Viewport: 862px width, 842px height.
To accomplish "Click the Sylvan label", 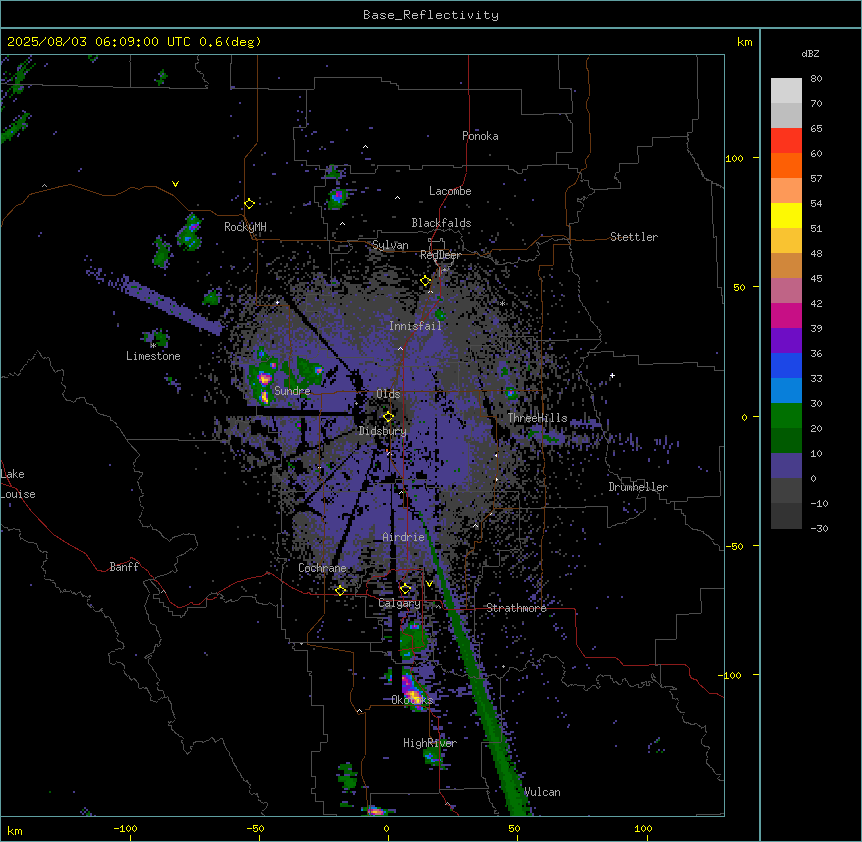I will point(390,245).
